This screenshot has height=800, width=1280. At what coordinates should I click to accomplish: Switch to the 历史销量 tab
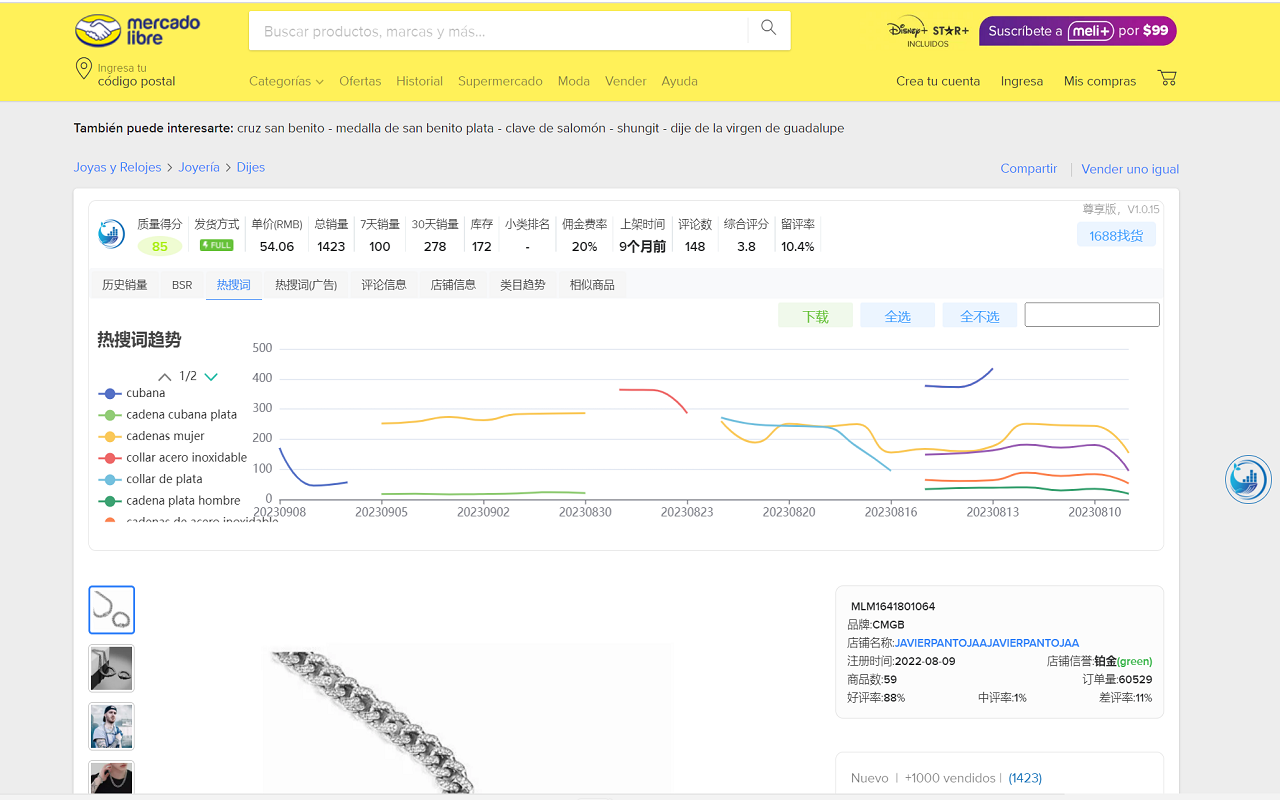125,285
